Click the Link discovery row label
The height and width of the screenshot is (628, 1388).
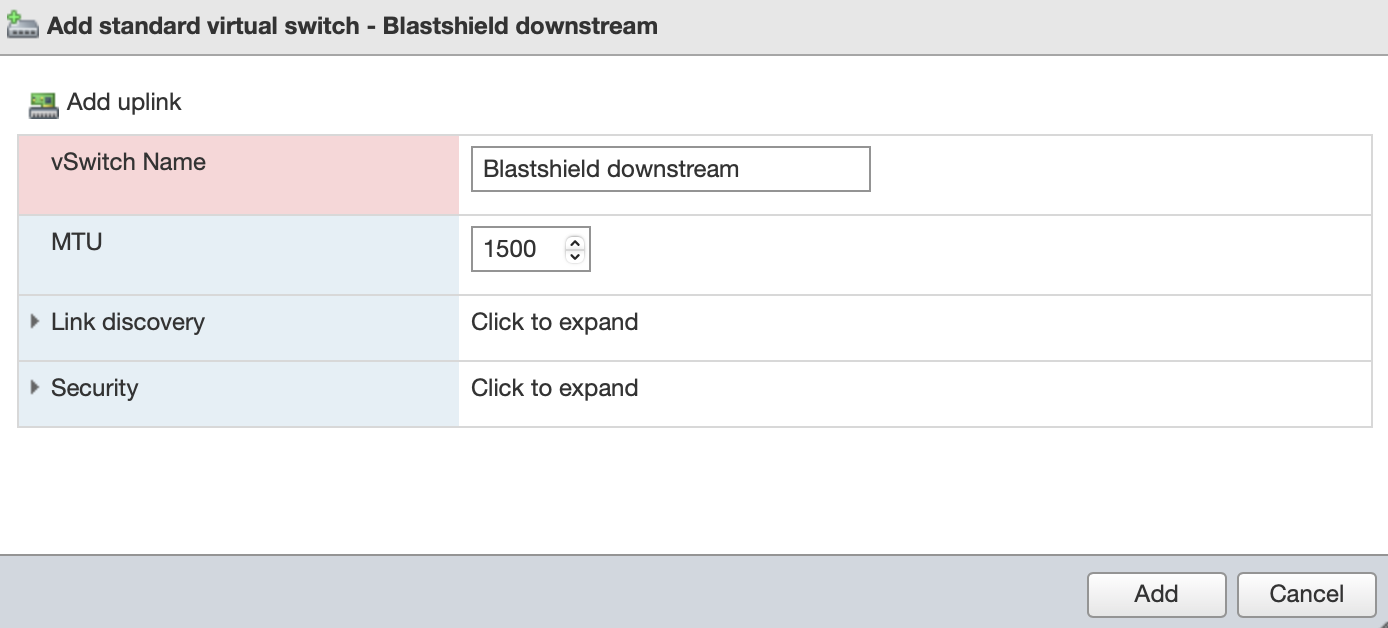(128, 321)
